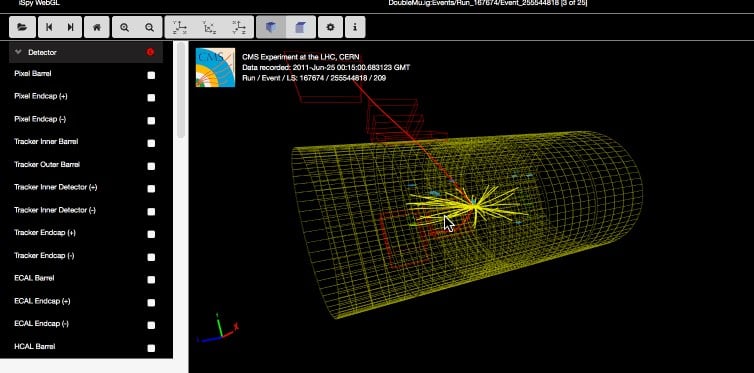Click the CMS logo thumbnail

point(215,68)
